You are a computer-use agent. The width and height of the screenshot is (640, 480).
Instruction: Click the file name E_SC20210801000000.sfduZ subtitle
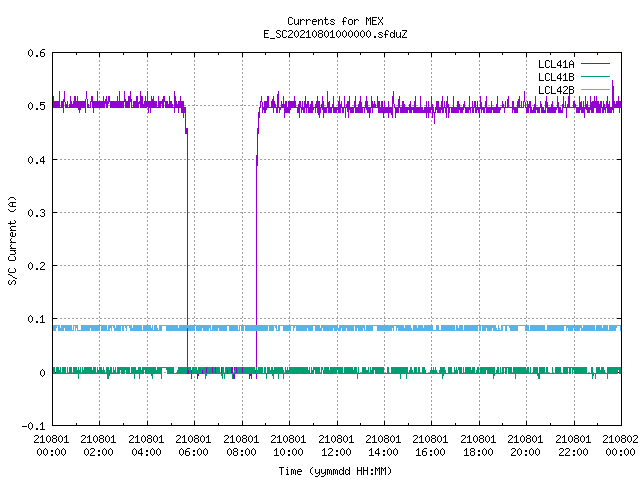coord(335,34)
